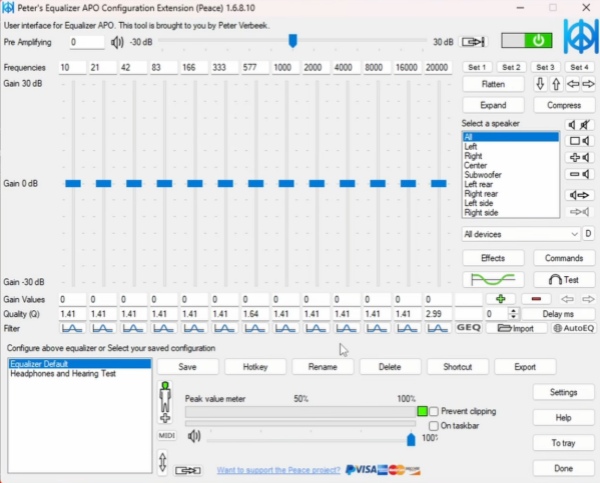The height and width of the screenshot is (483, 600).
Task: Click the GEQ graphic equalizer button
Action: [x=469, y=328]
